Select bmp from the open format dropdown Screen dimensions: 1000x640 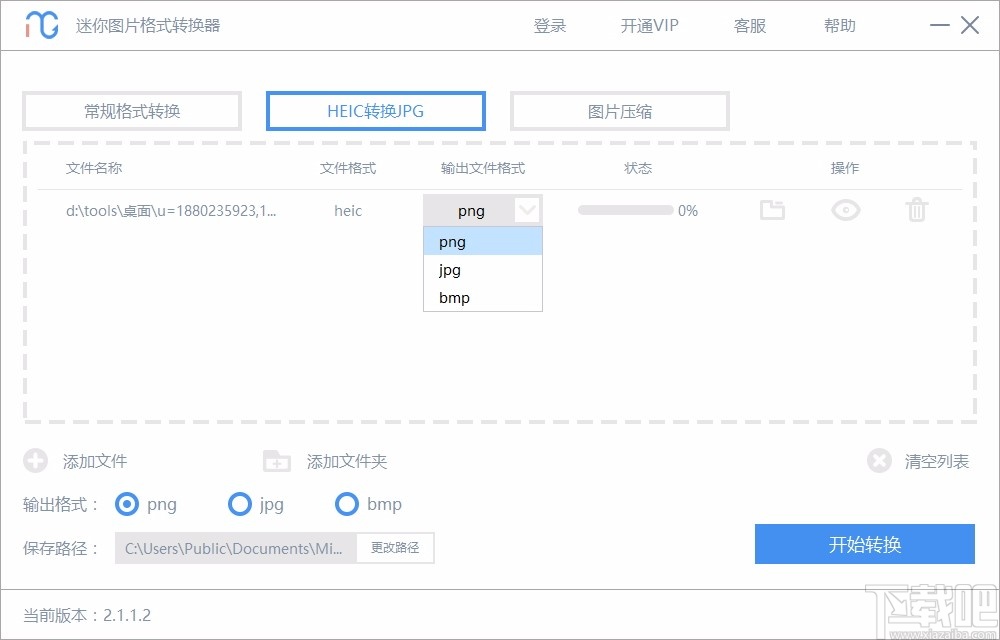coord(452,297)
